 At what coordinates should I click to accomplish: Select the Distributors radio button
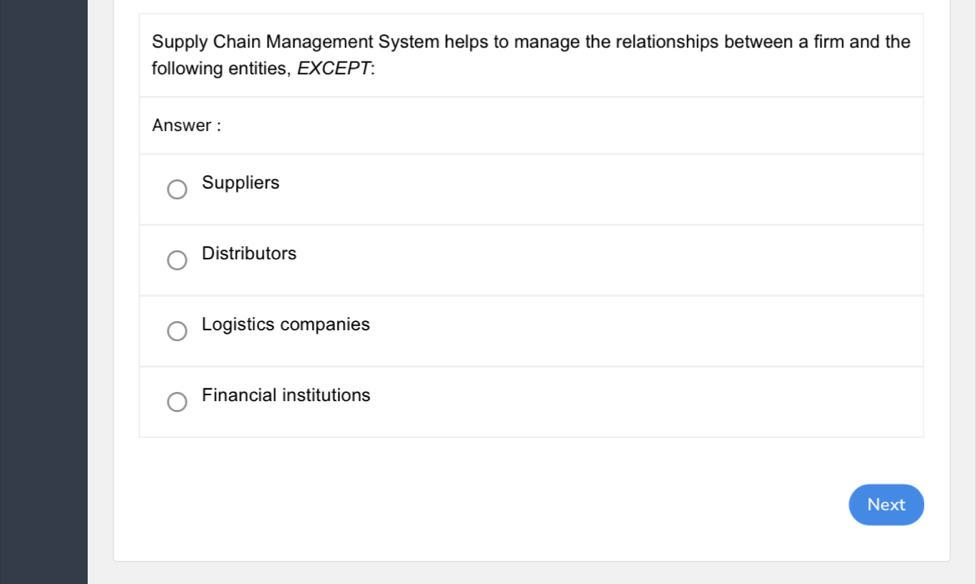click(177, 260)
